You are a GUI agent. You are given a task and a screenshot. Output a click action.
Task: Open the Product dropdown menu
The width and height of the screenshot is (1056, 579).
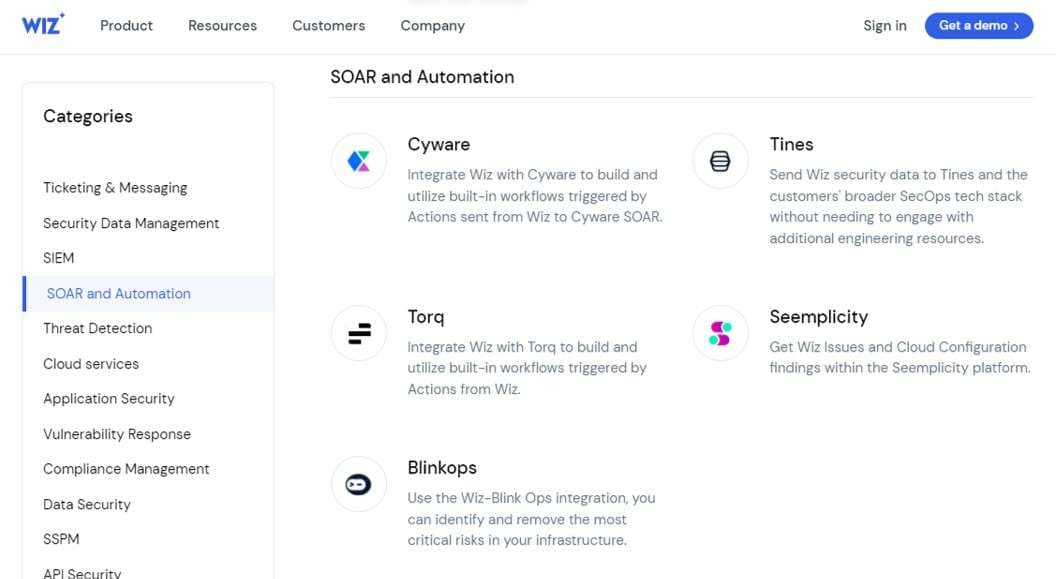click(126, 26)
